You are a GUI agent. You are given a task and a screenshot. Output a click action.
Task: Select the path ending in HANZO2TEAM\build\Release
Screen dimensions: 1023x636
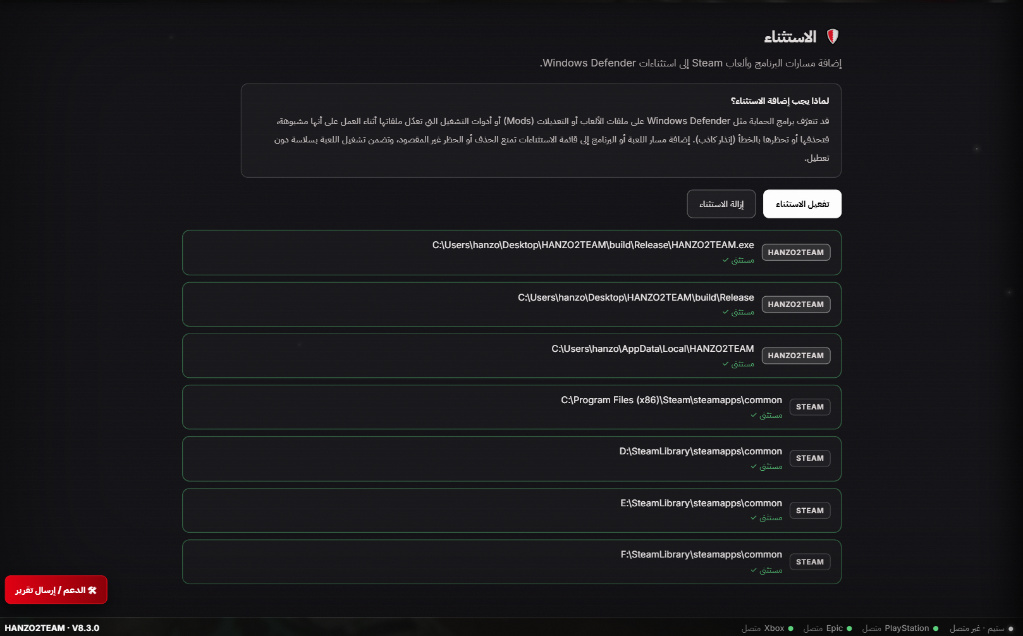tap(635, 297)
